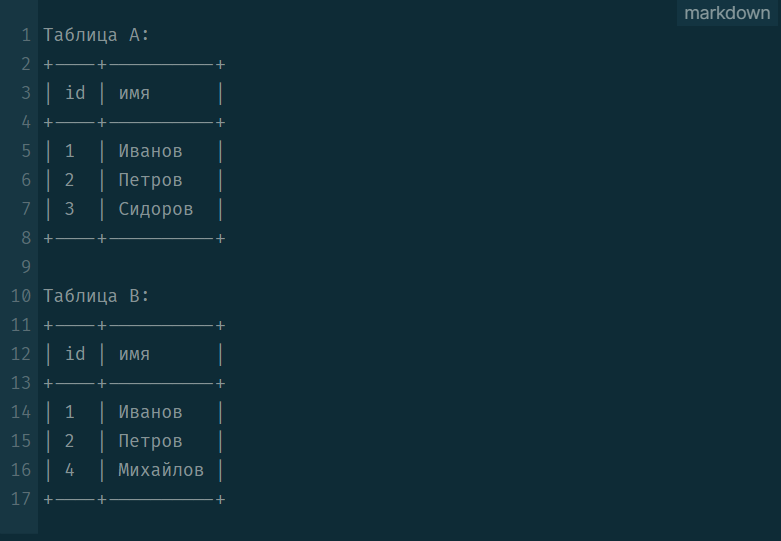Click id value 4 in Table B

[x=70, y=470]
